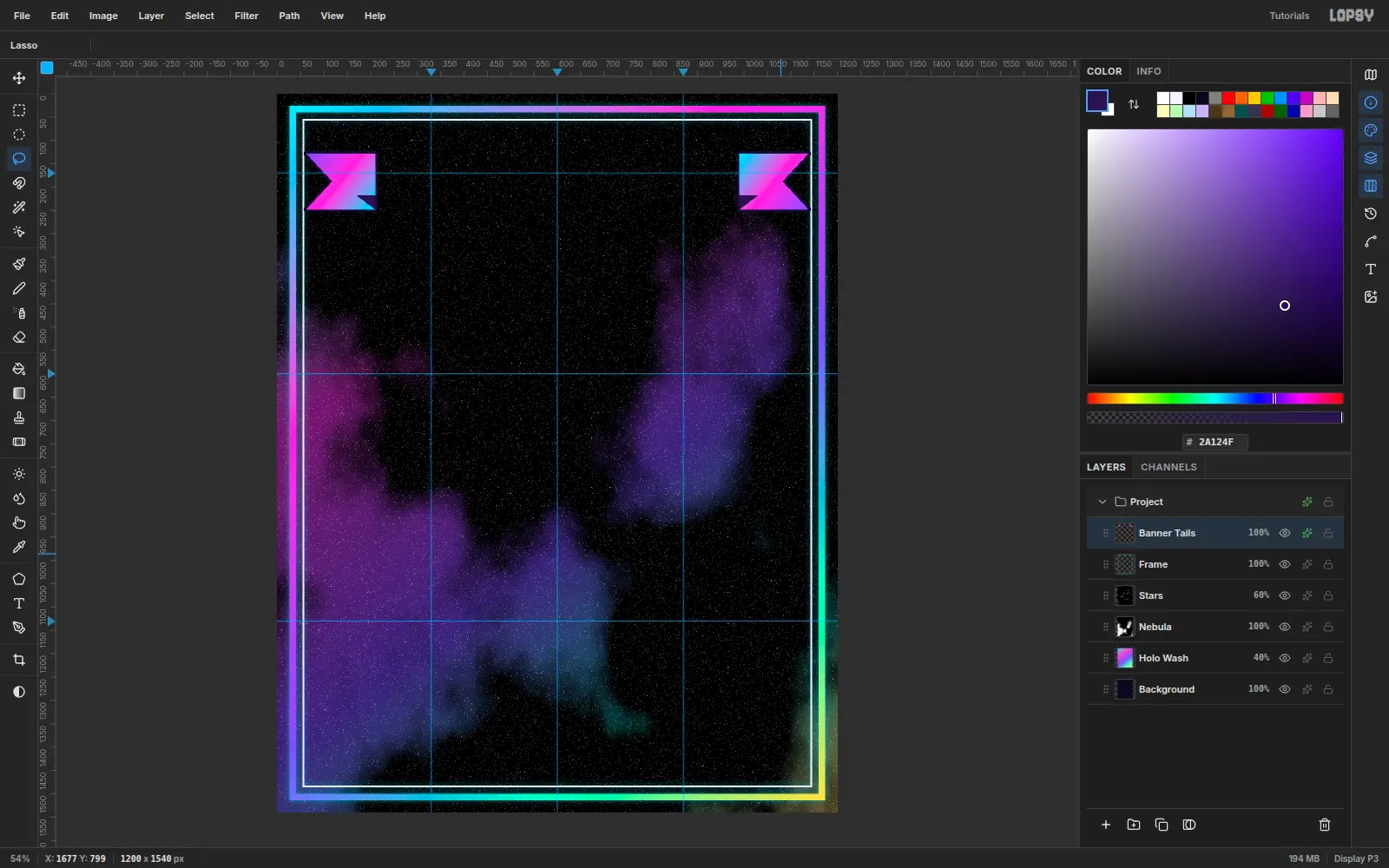
Task: Hide the Background layer
Action: point(1285,689)
